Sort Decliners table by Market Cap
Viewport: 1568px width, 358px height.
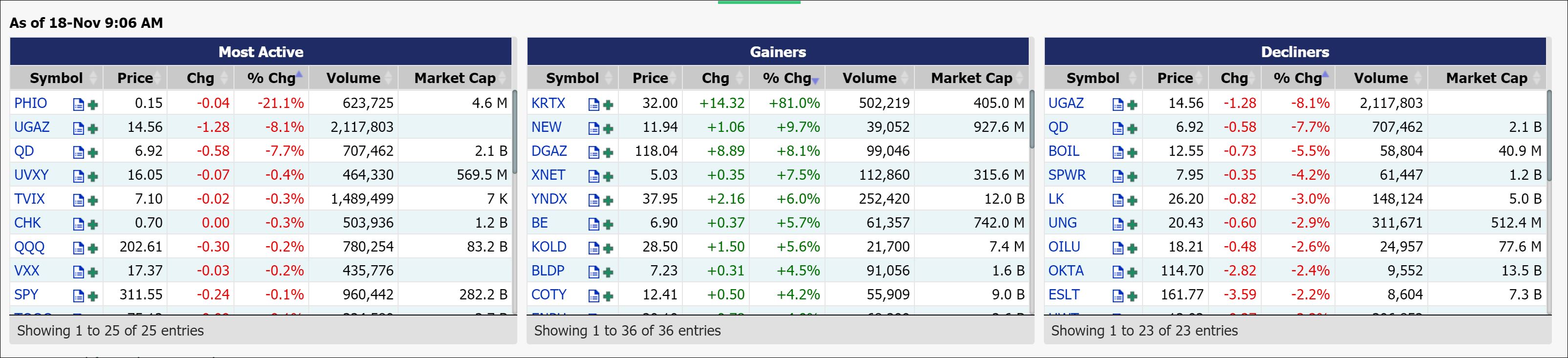1486,78
